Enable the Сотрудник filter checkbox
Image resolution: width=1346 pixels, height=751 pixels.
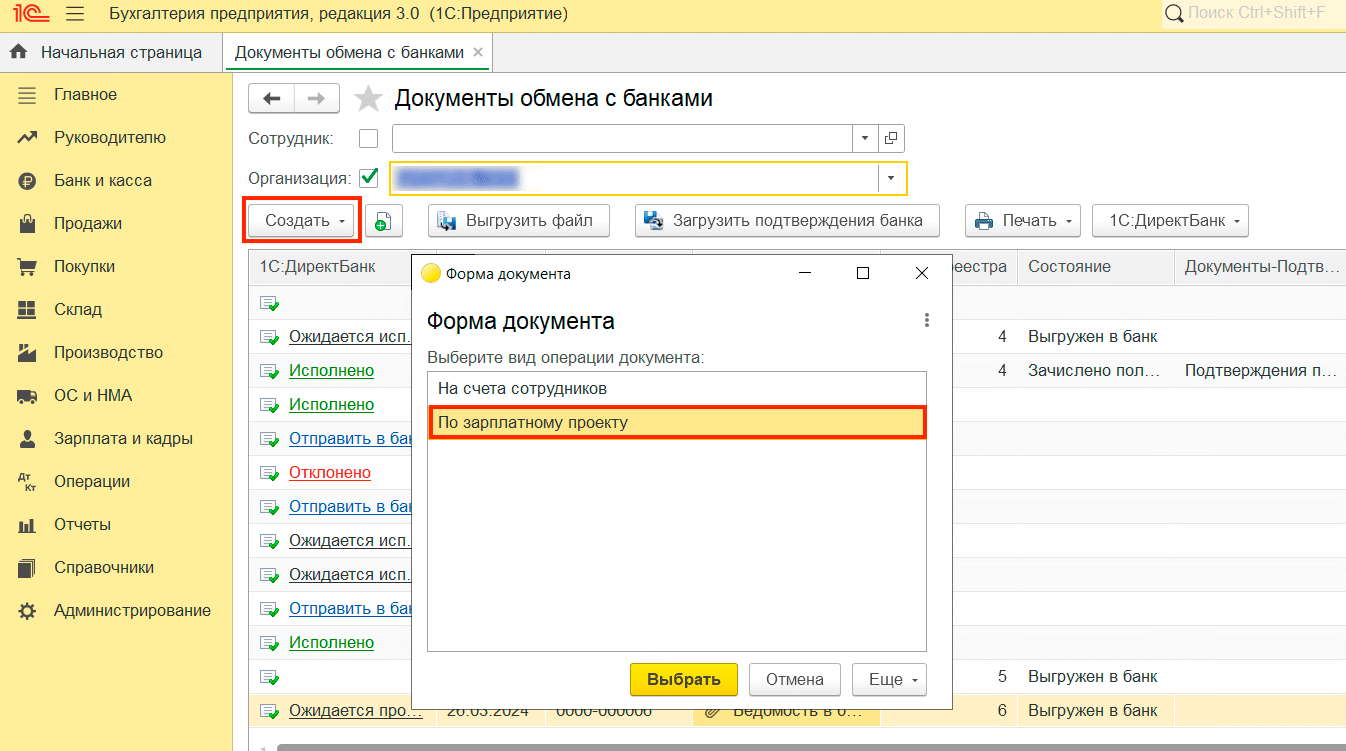pyautogui.click(x=368, y=138)
